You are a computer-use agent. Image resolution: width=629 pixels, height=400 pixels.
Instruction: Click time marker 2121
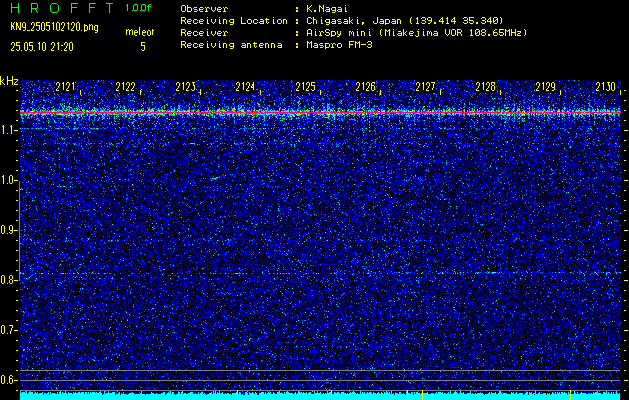tap(65, 87)
